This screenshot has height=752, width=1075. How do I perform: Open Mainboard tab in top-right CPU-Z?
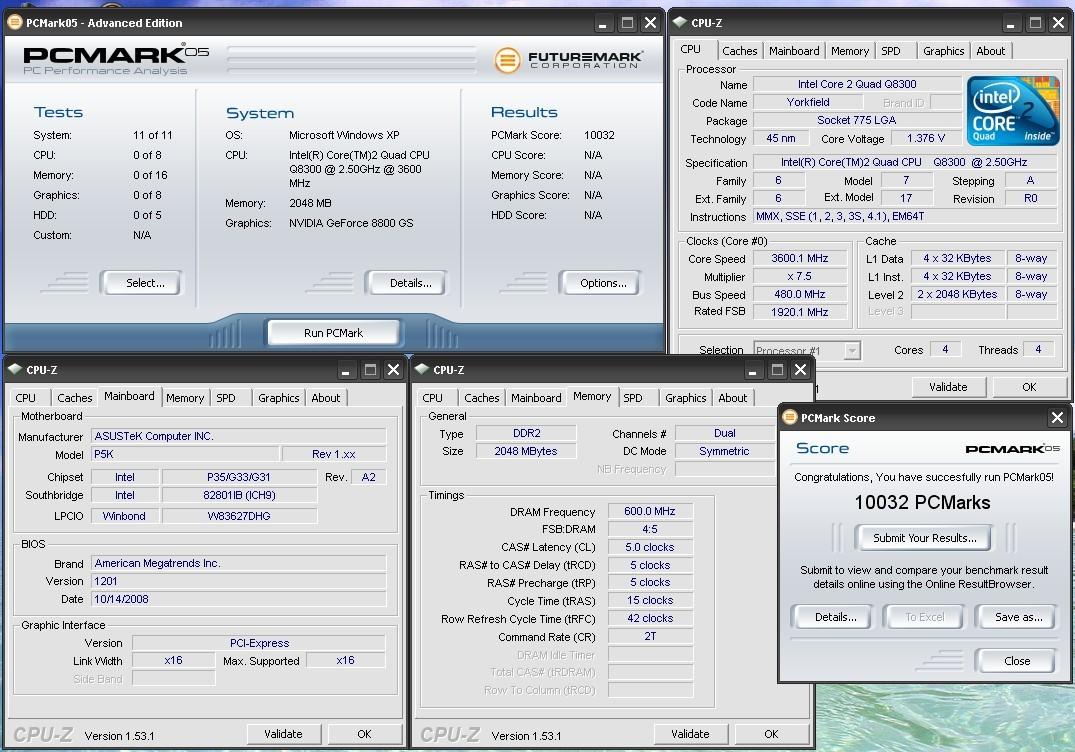coord(794,51)
